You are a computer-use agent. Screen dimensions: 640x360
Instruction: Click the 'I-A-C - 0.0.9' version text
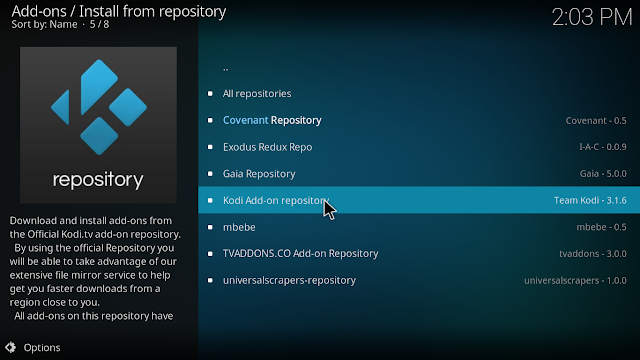(x=603, y=147)
